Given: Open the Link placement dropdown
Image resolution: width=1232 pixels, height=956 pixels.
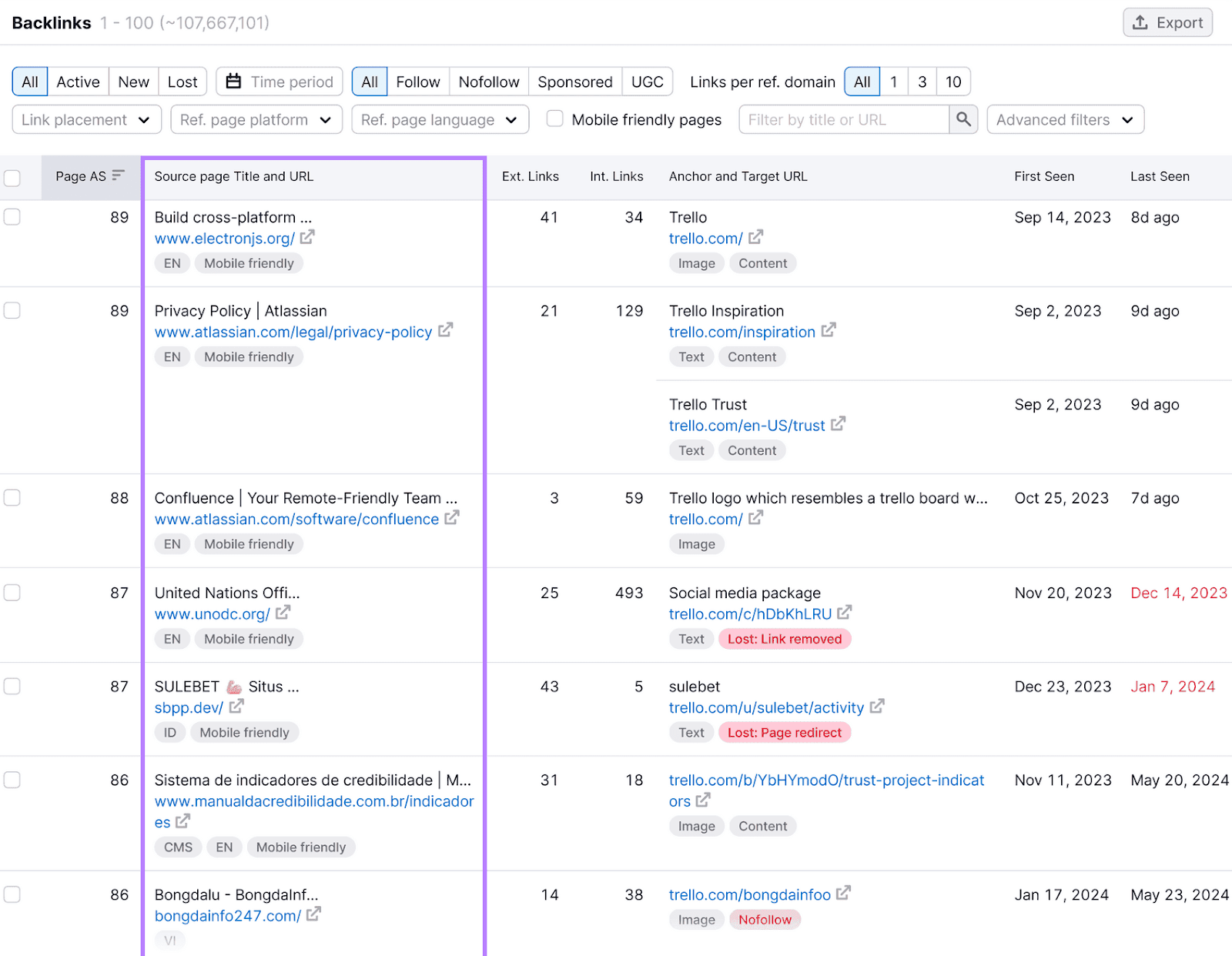Looking at the screenshot, I should click(86, 119).
